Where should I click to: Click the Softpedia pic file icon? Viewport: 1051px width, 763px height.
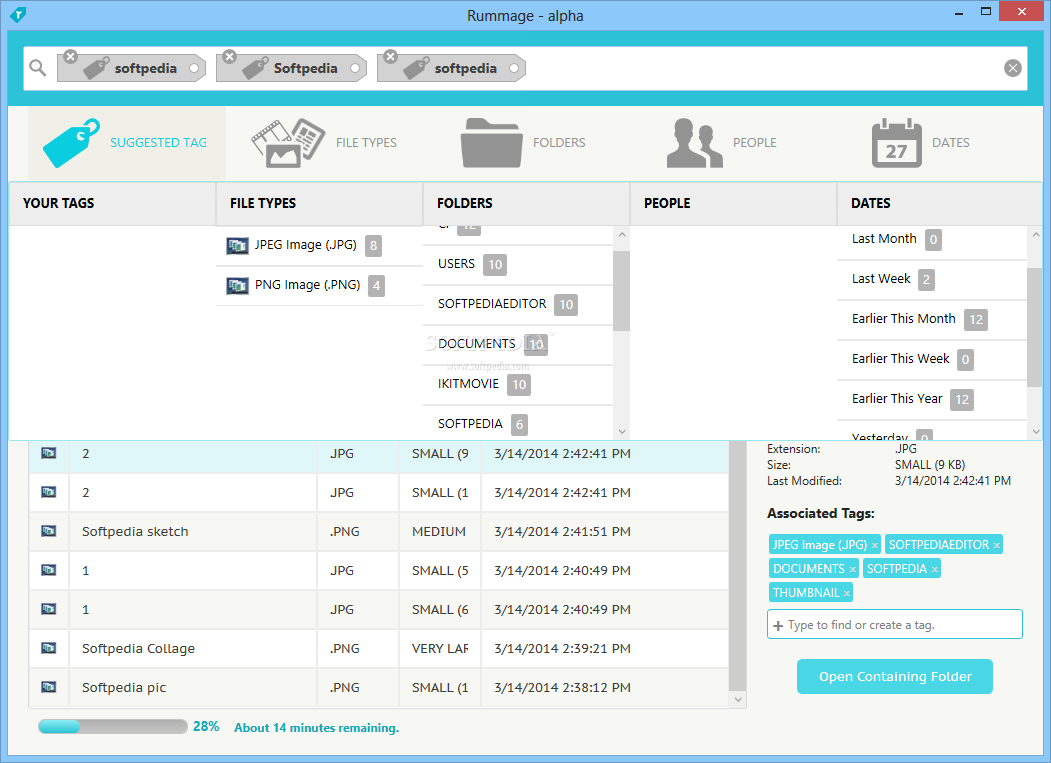(48, 687)
